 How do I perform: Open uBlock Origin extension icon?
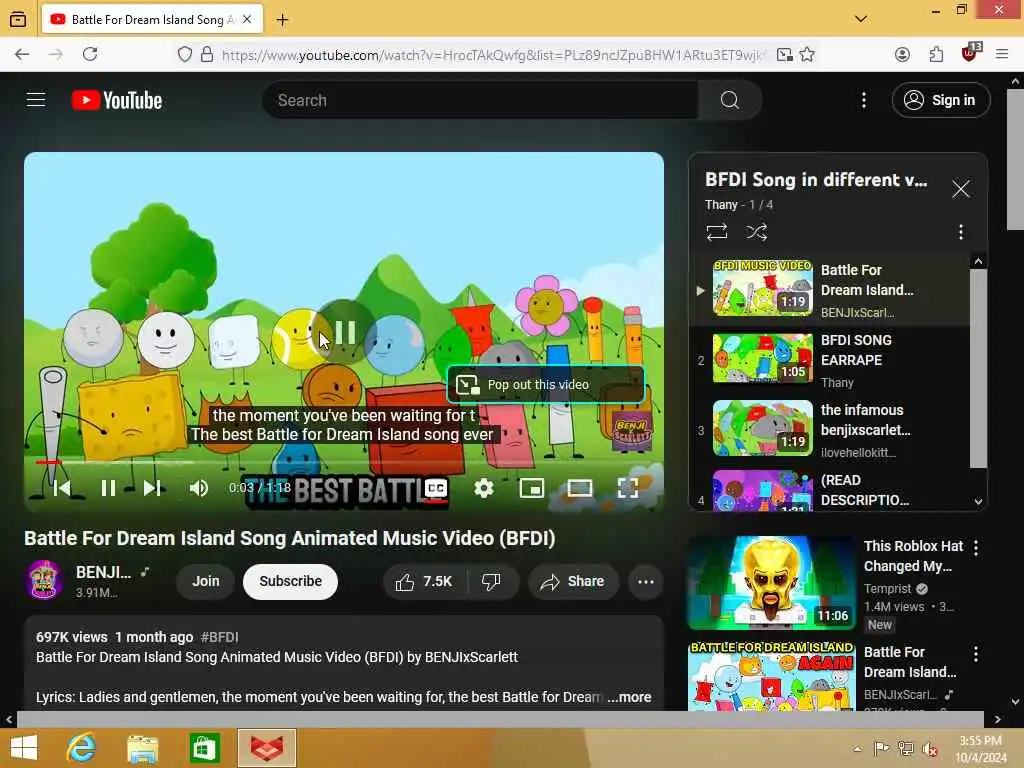[x=970, y=54]
